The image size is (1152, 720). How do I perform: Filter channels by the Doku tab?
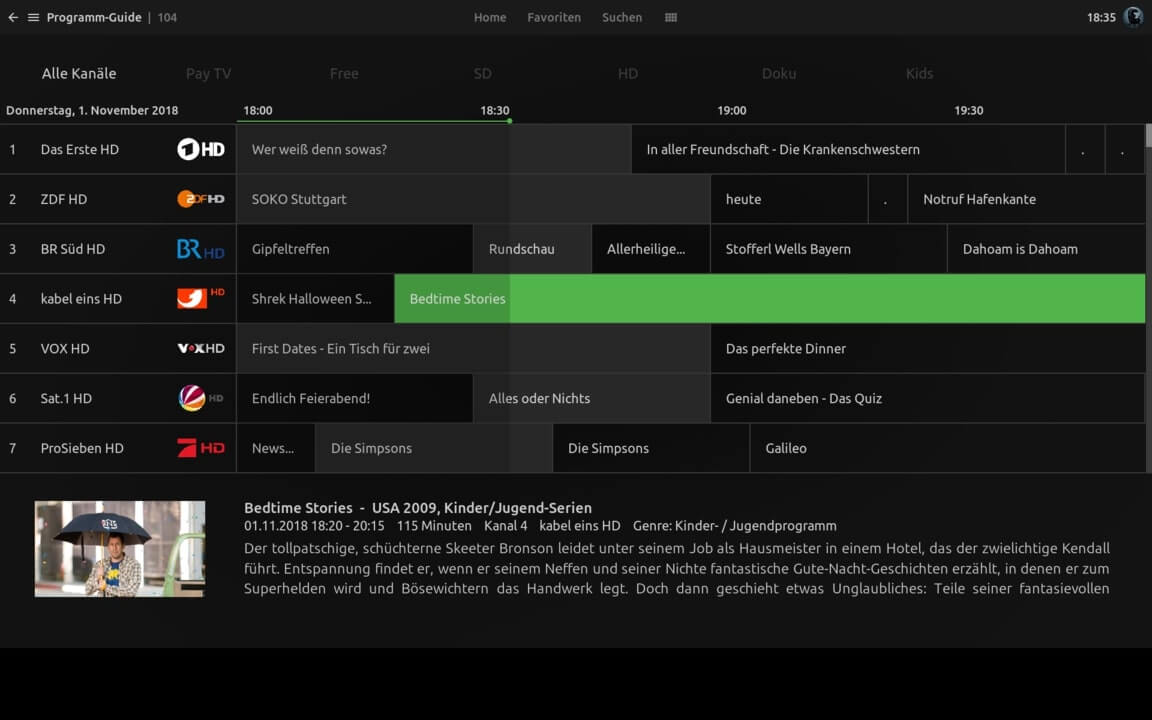[779, 73]
